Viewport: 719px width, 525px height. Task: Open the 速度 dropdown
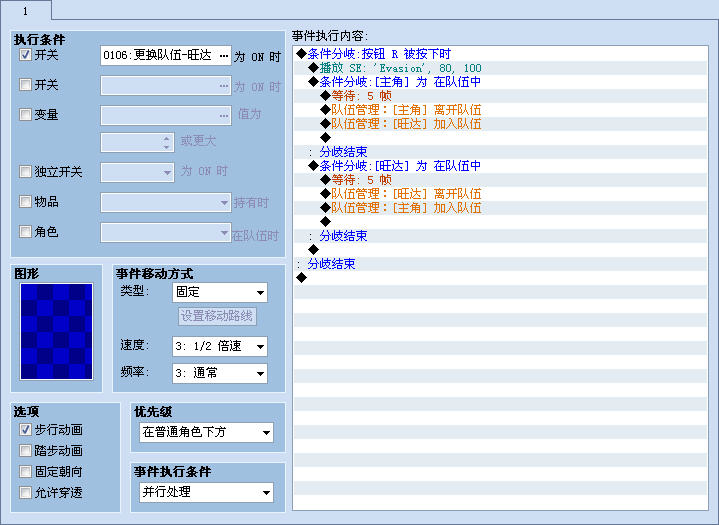(x=220, y=346)
